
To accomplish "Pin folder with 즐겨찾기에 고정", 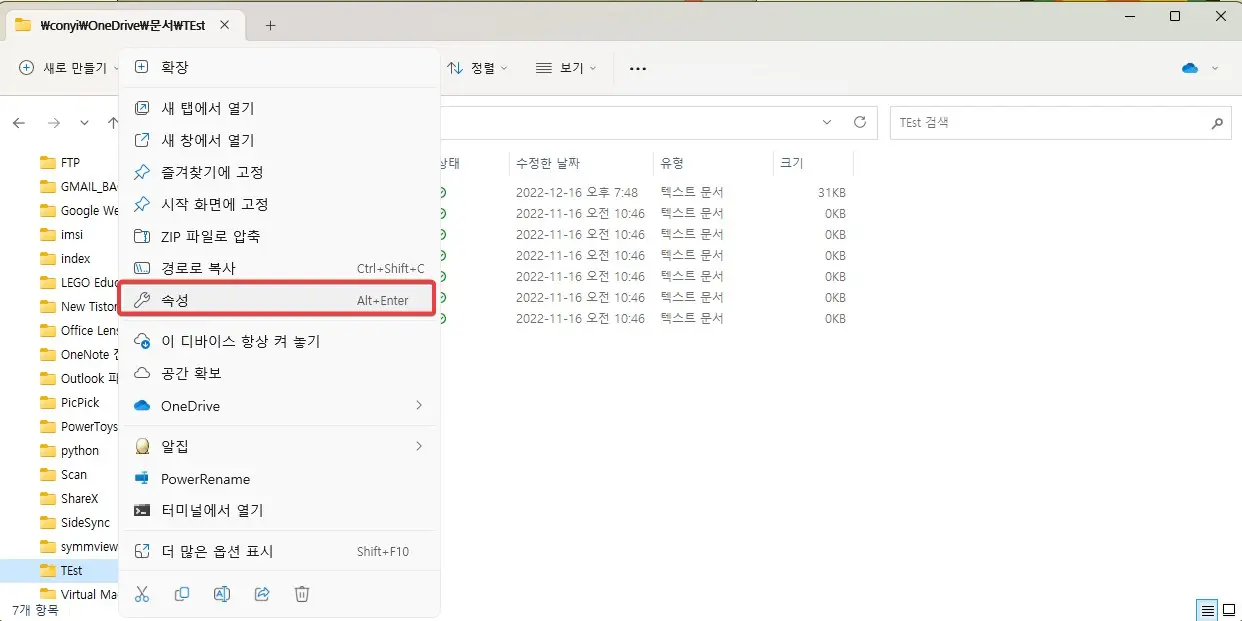I will 279,172.
